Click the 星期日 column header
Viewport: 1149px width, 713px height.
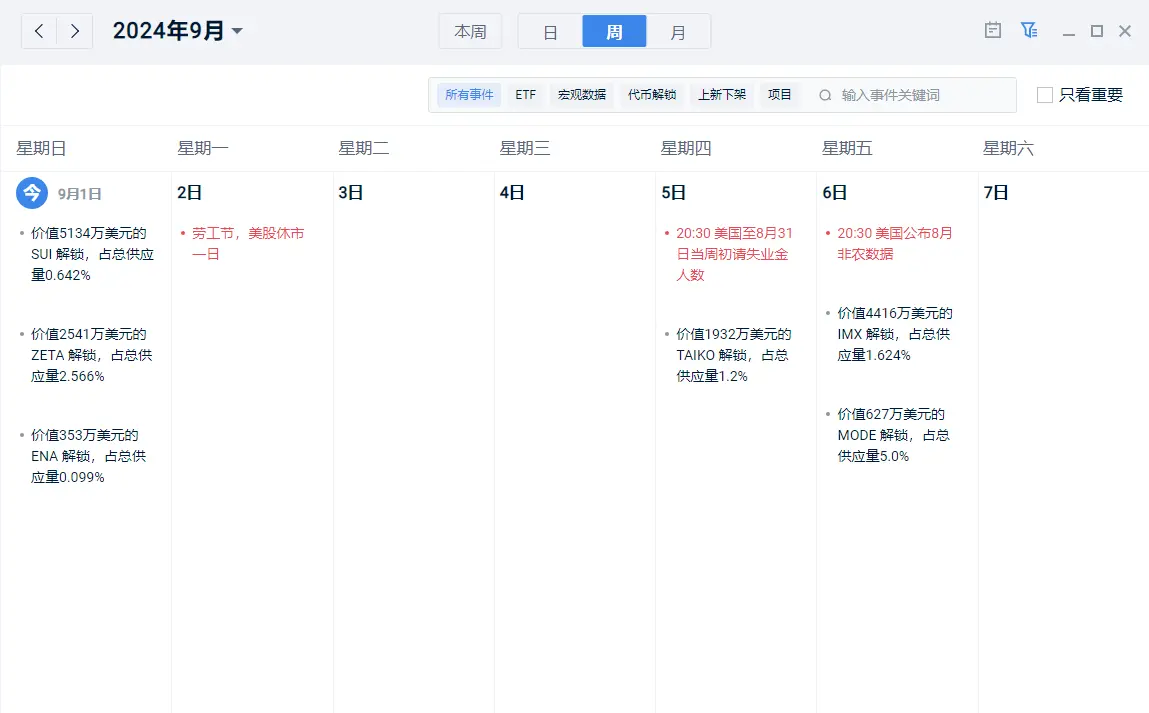tap(41, 148)
